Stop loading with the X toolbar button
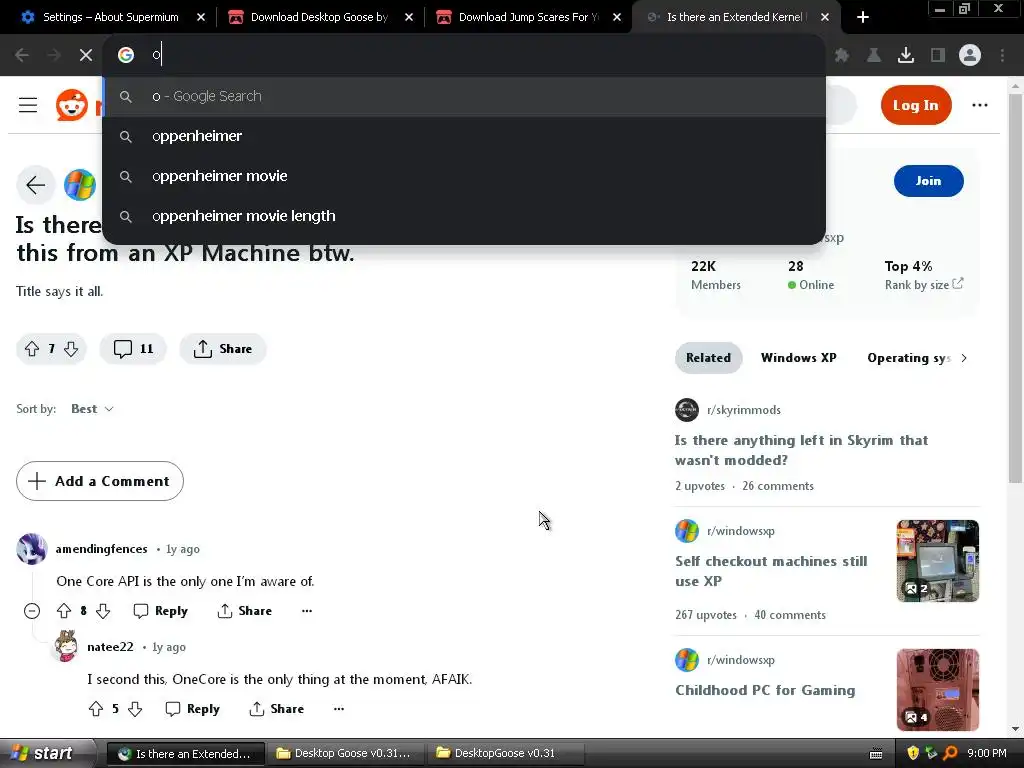Image resolution: width=1024 pixels, height=768 pixels. pos(86,56)
